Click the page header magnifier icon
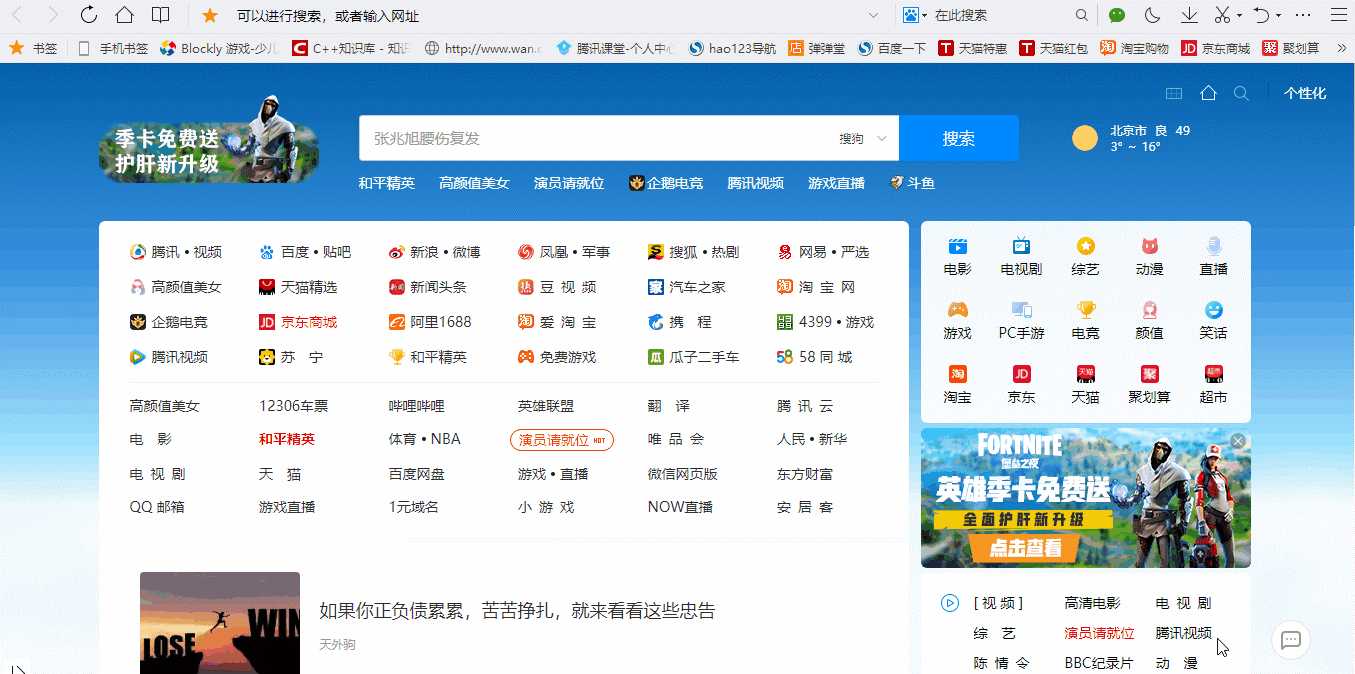 (1241, 93)
